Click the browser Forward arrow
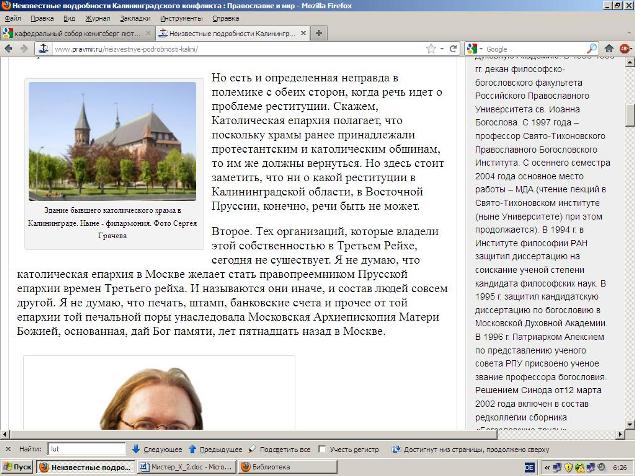 tap(24, 49)
